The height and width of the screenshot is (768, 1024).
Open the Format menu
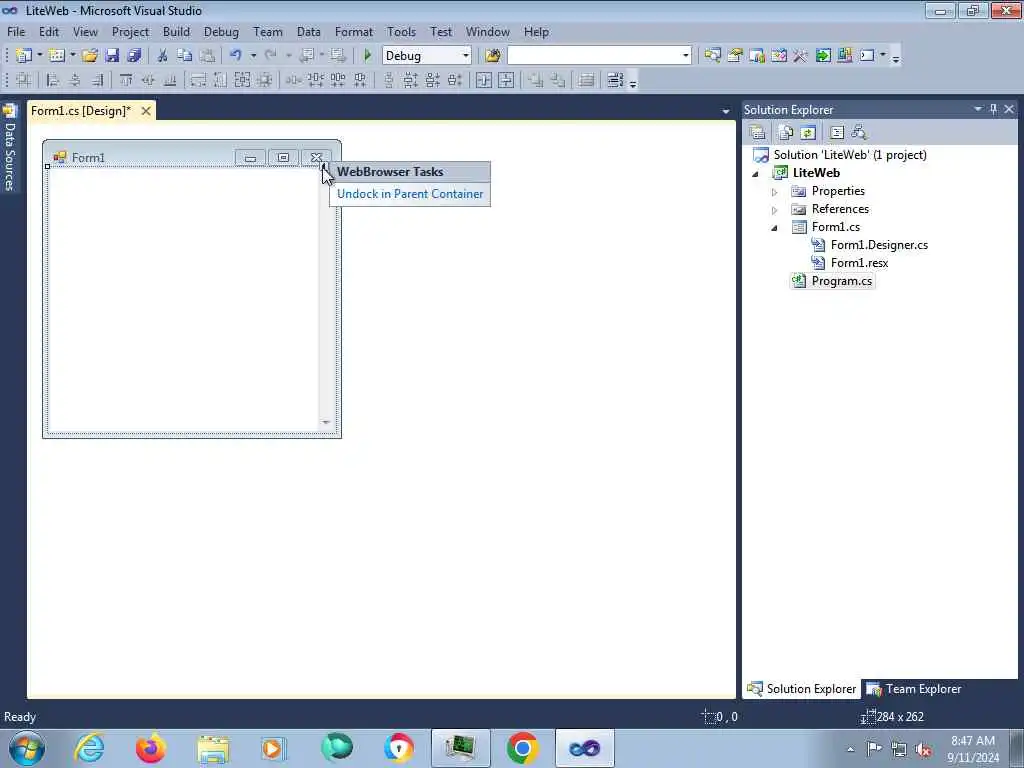coord(353,31)
